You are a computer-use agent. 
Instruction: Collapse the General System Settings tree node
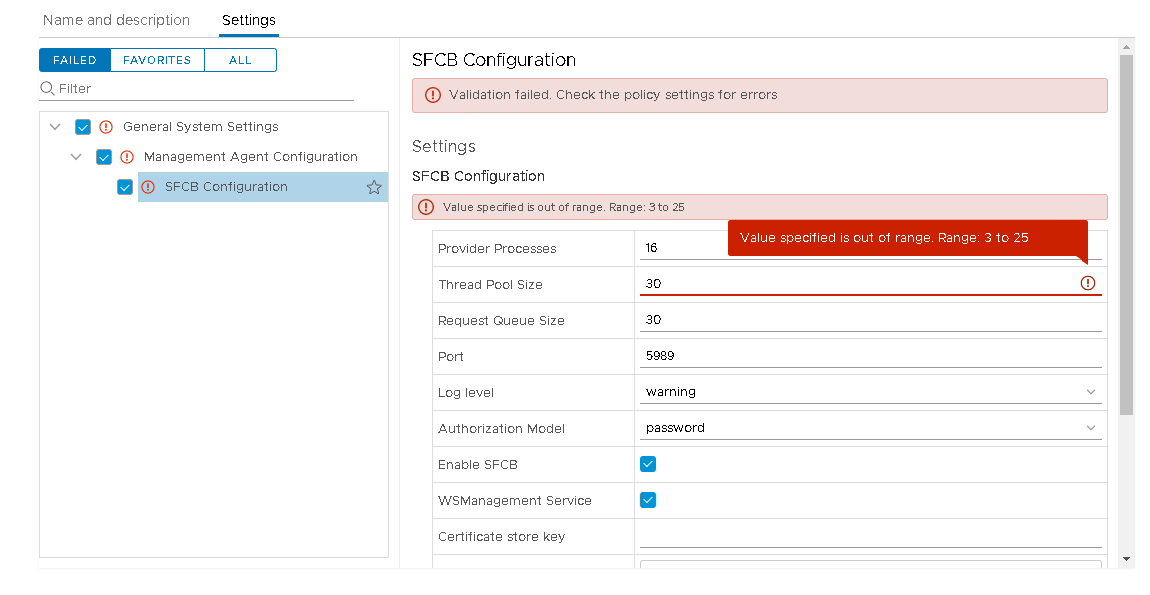point(56,126)
